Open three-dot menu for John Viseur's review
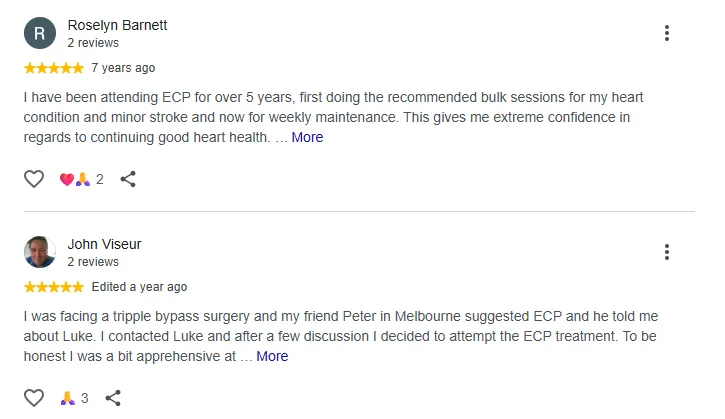 click(667, 252)
